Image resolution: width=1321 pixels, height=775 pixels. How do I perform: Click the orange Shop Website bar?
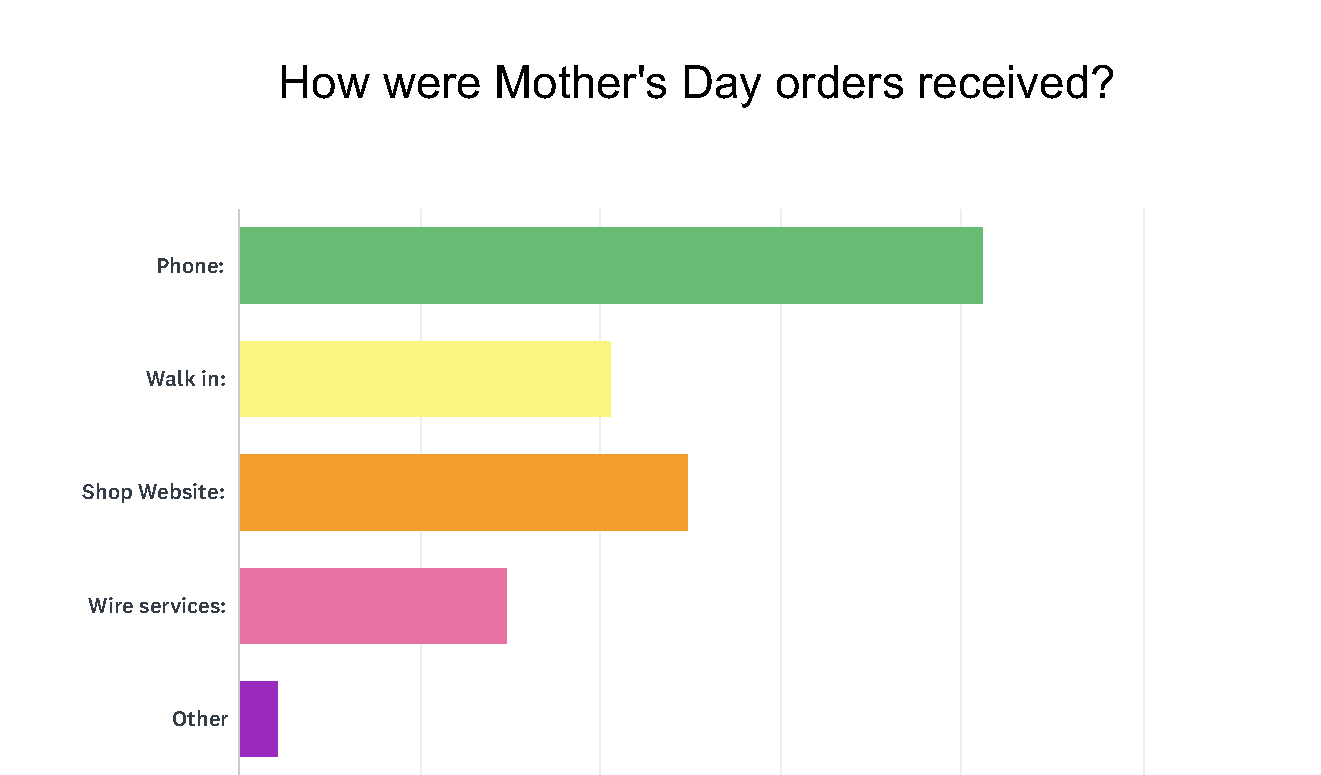tap(463, 492)
